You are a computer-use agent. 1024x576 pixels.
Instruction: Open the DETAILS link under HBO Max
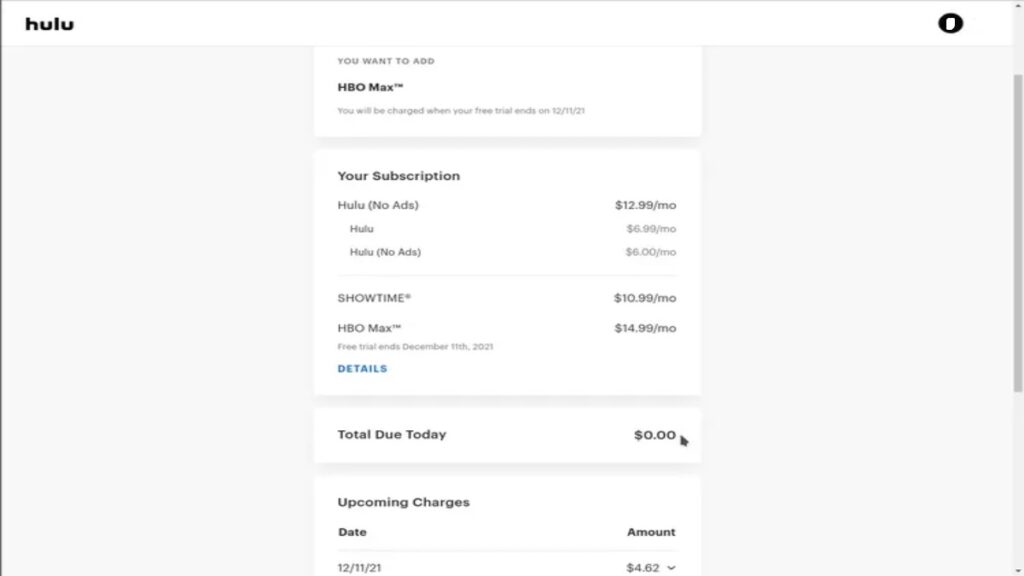pyautogui.click(x=361, y=368)
